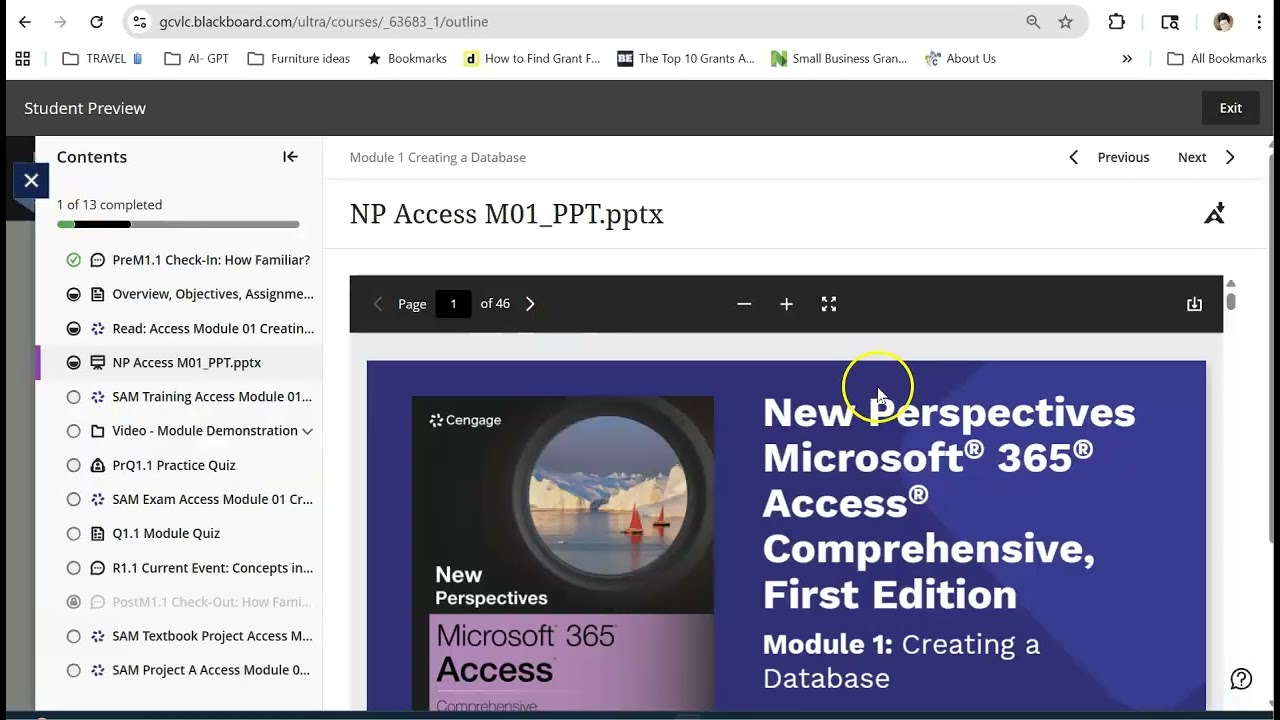
Task: Toggle completion circle for SAM Textbook Project
Action: (73, 636)
